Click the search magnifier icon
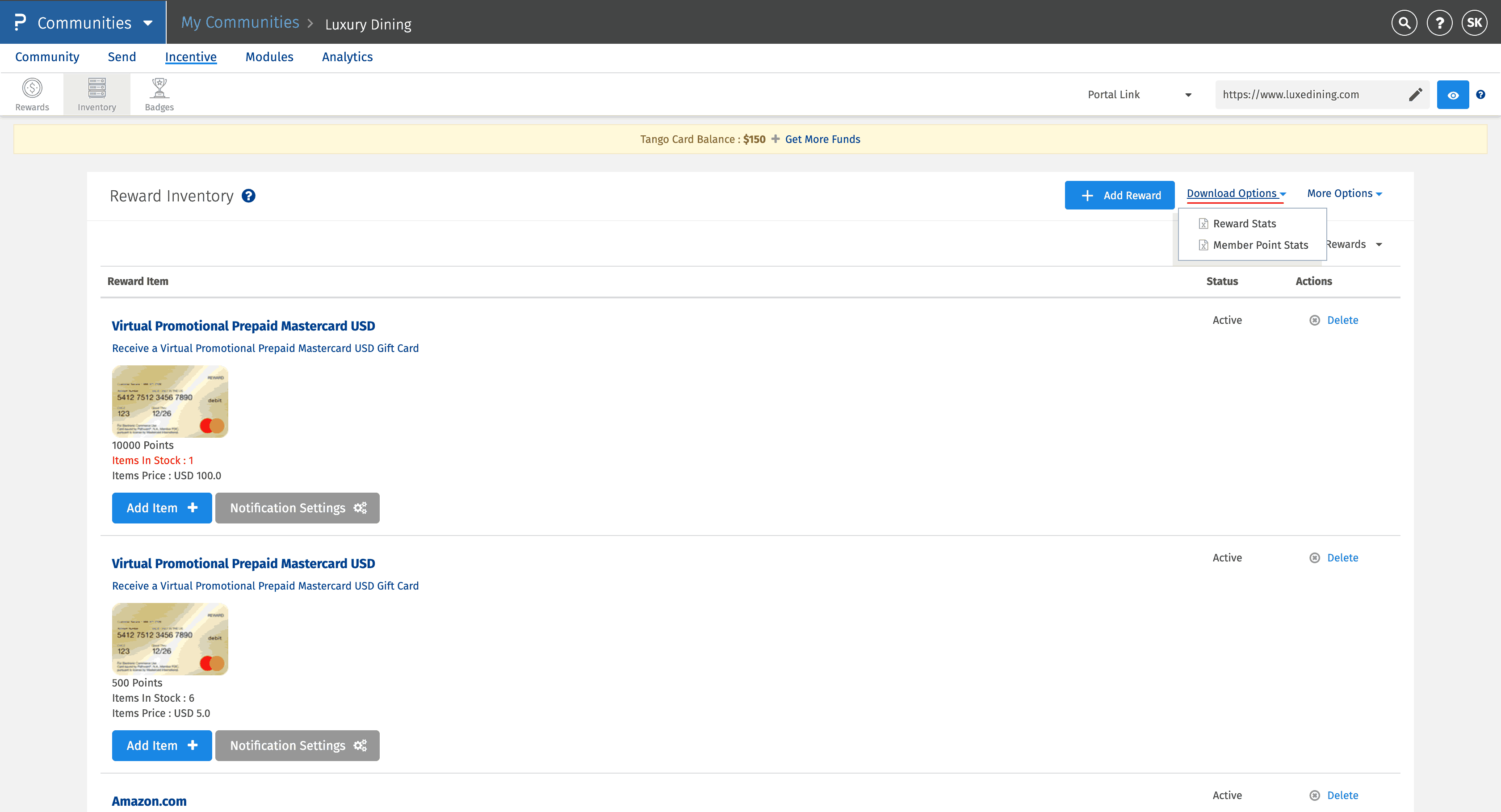This screenshot has height=812, width=1501. 1404,23
